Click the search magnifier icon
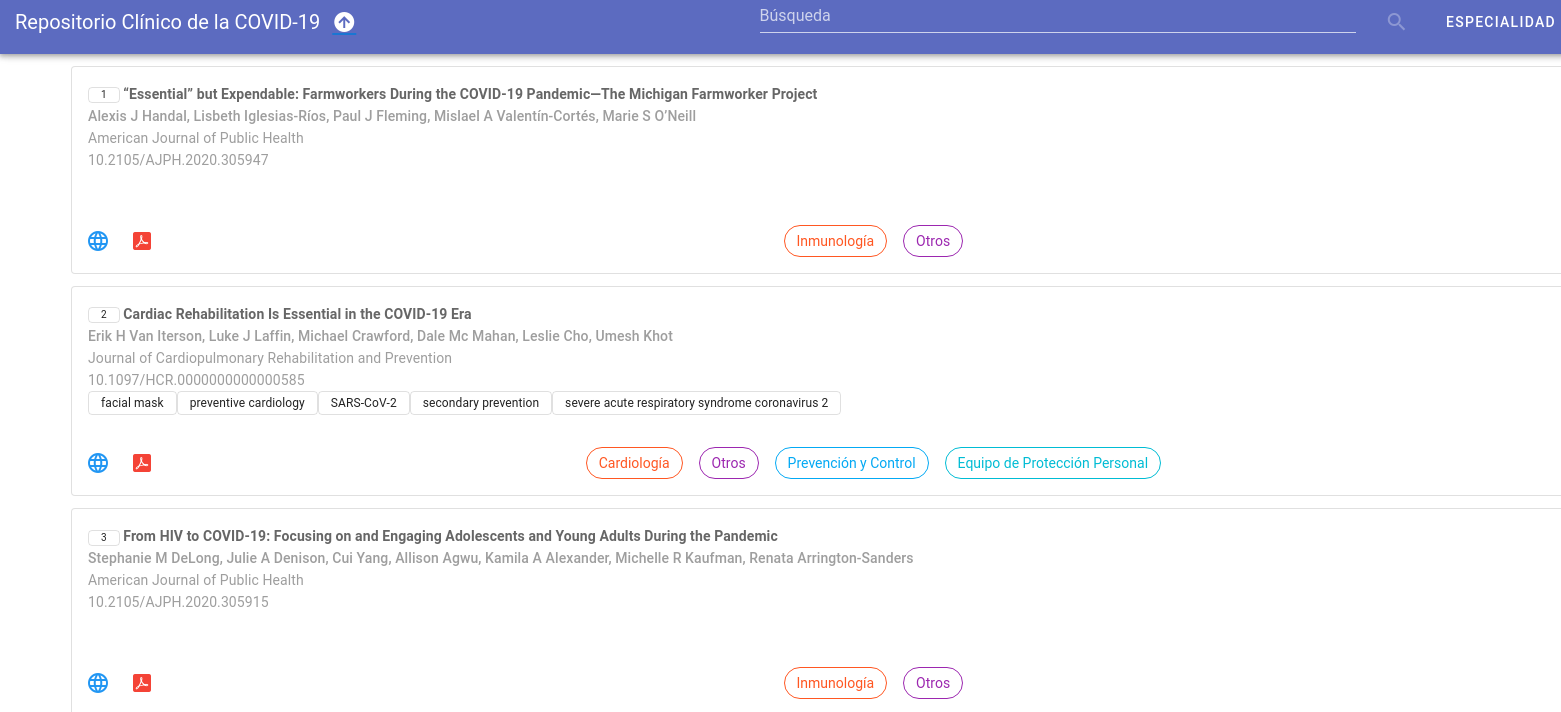Image resolution: width=1561 pixels, height=712 pixels. click(x=1396, y=22)
